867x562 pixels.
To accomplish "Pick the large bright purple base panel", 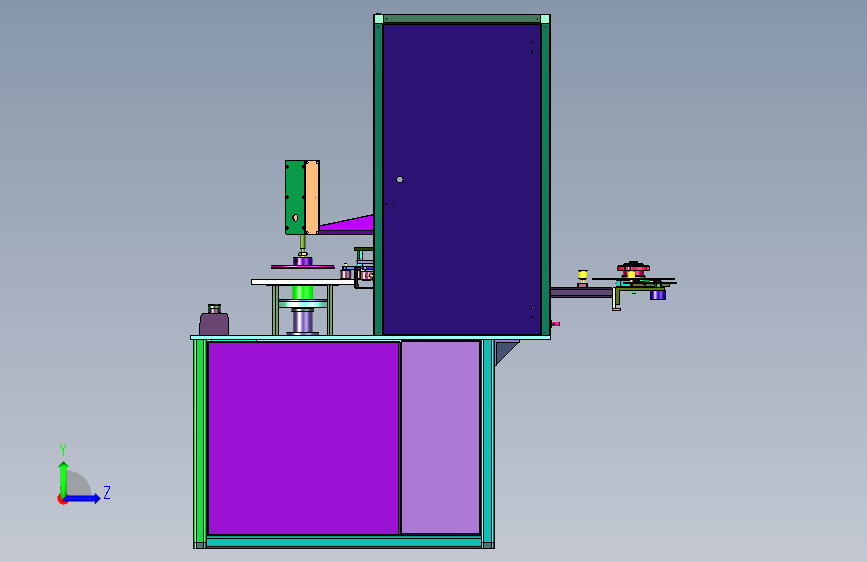I will pyautogui.click(x=303, y=438).
